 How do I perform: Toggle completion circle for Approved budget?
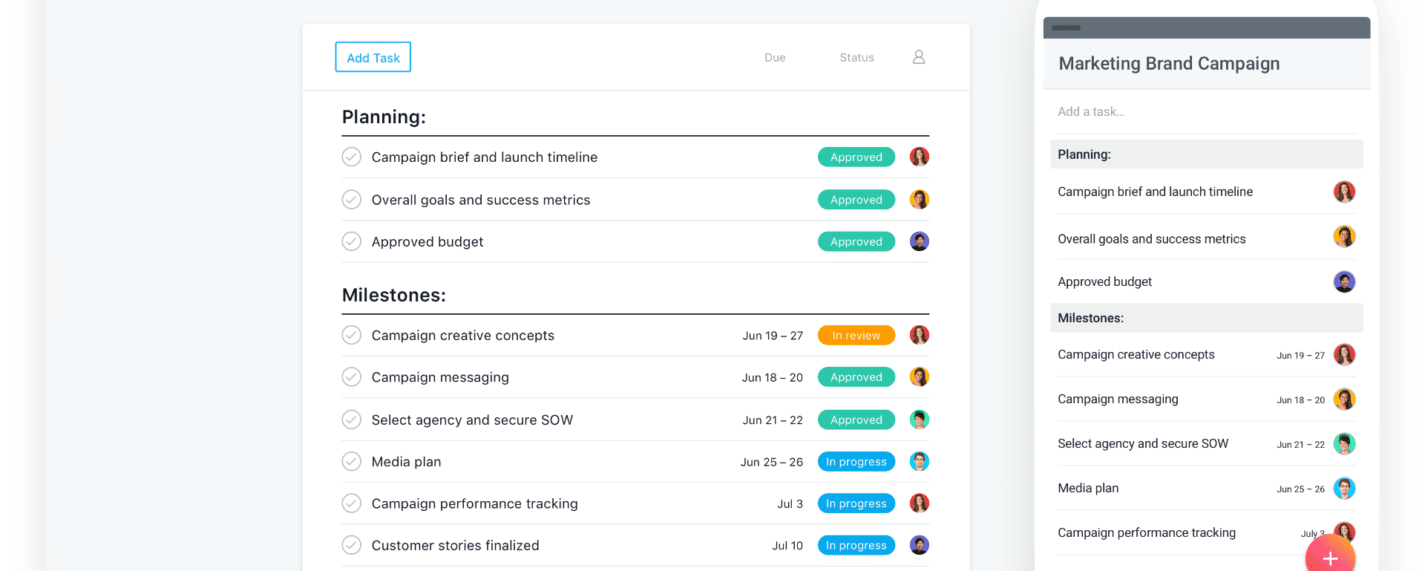click(x=352, y=242)
